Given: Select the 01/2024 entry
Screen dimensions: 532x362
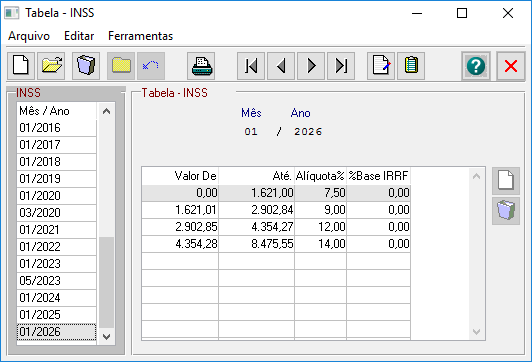Looking at the screenshot, I should click(x=56, y=298).
